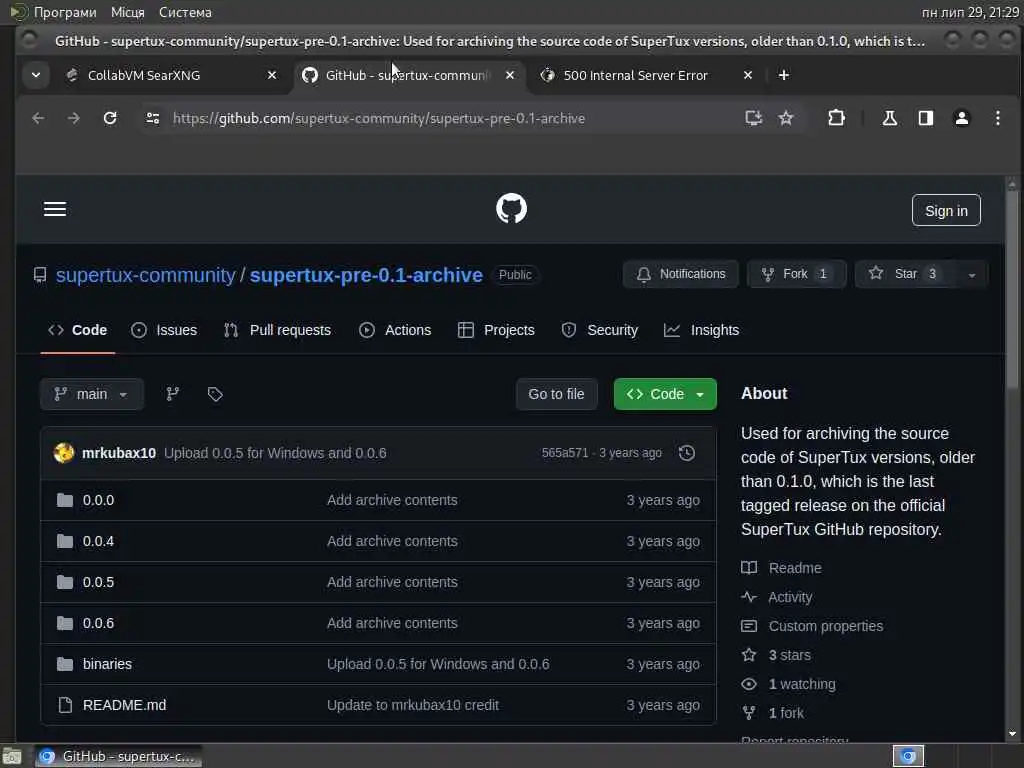This screenshot has height=768, width=1024.
Task: Open browser extensions puzzle icon
Action: pyautogui.click(x=836, y=118)
